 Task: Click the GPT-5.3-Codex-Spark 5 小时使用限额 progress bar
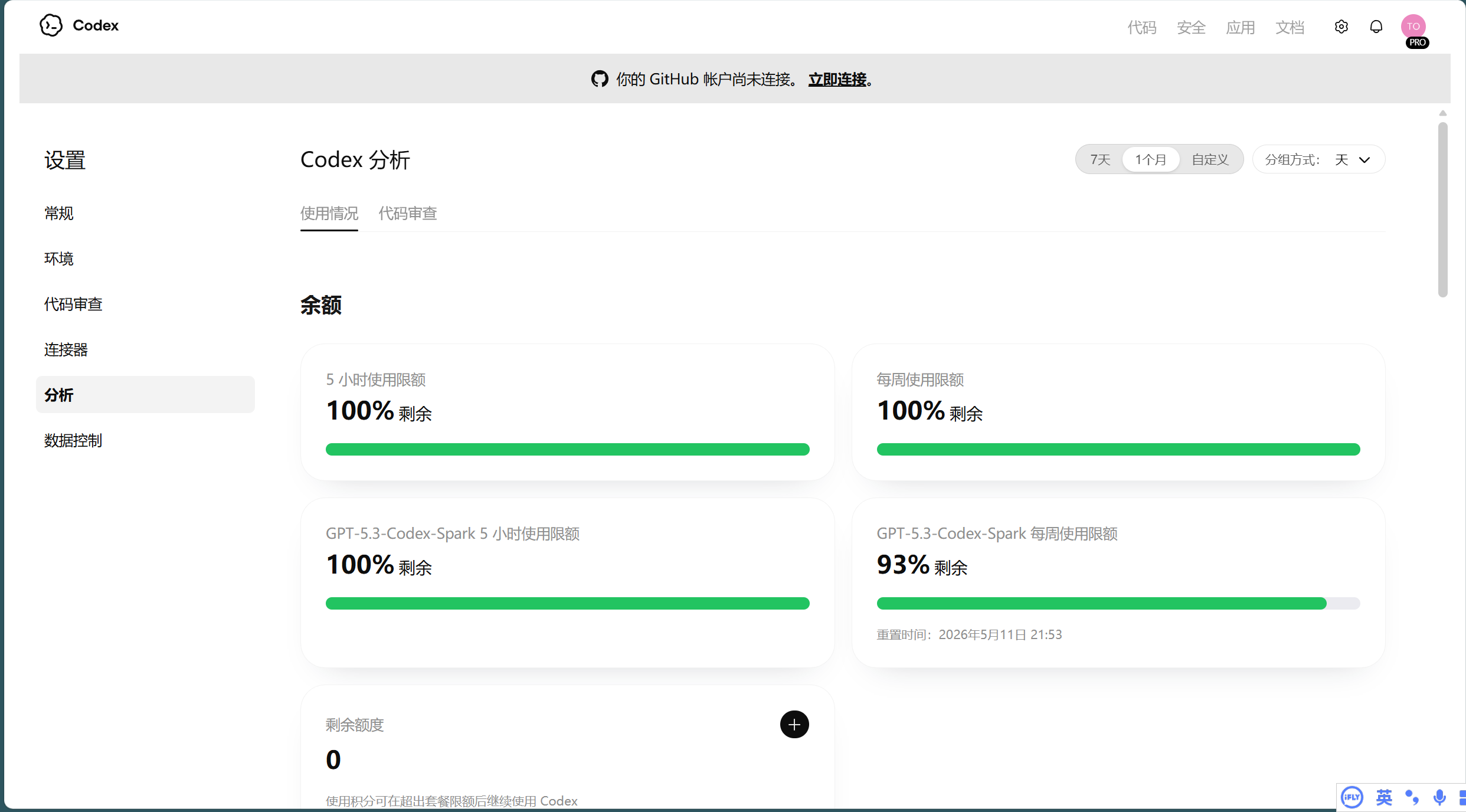point(568,603)
